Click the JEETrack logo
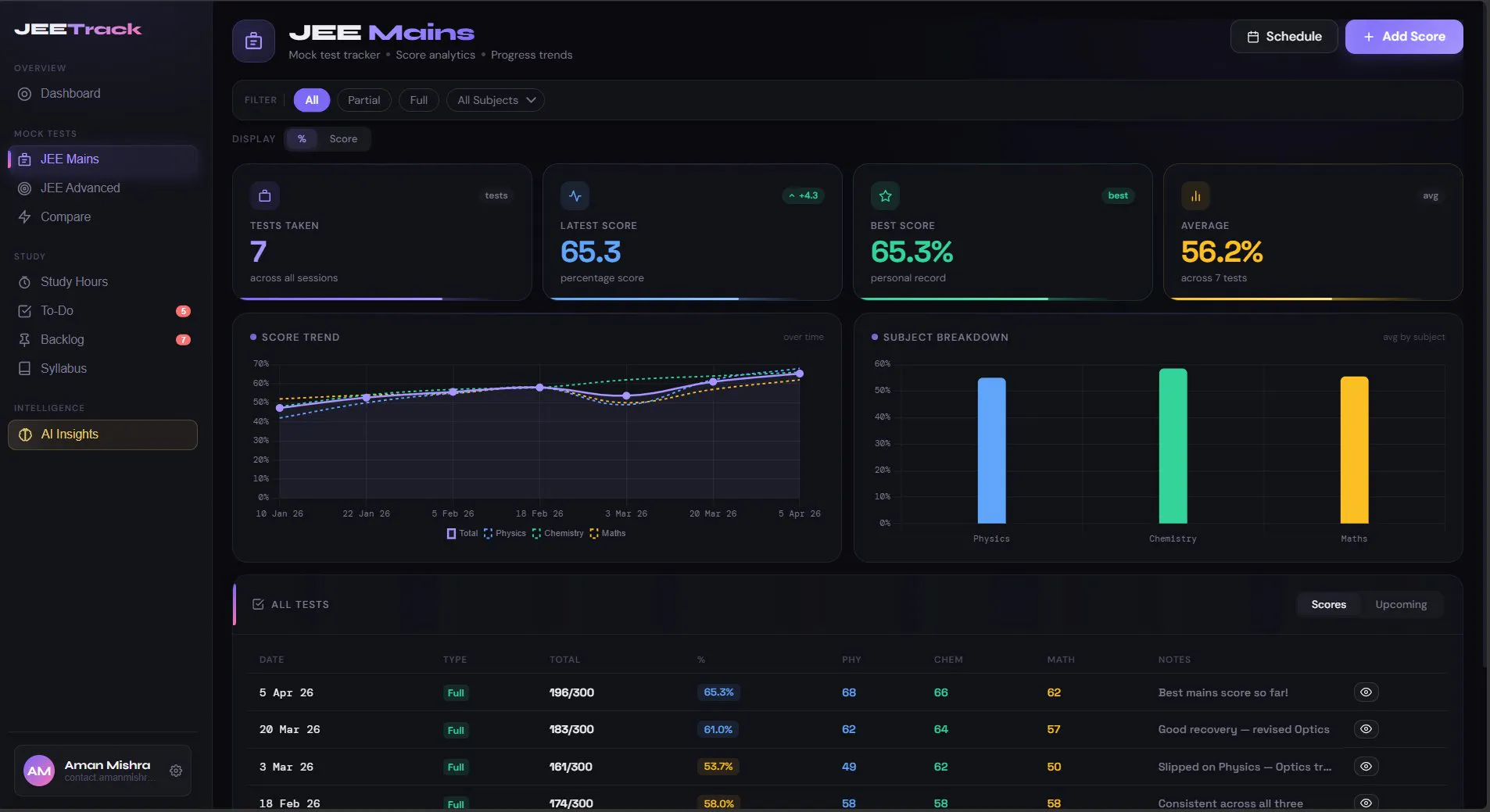 click(78, 29)
